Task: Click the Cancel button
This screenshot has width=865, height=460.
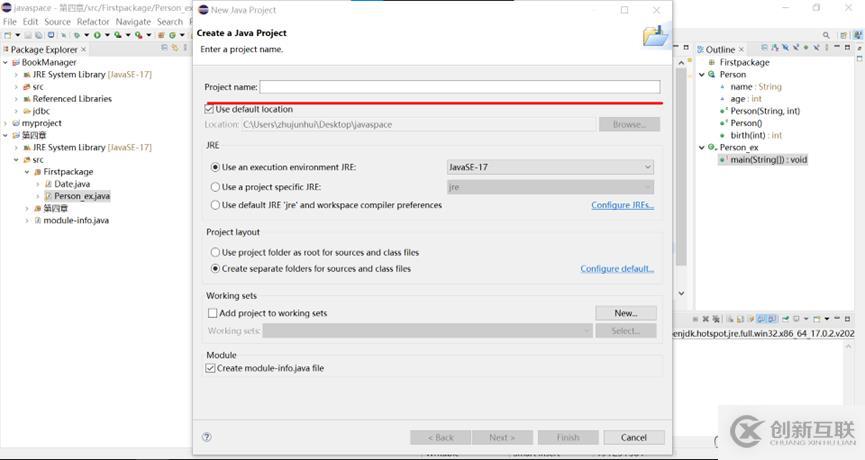Action: pos(634,437)
